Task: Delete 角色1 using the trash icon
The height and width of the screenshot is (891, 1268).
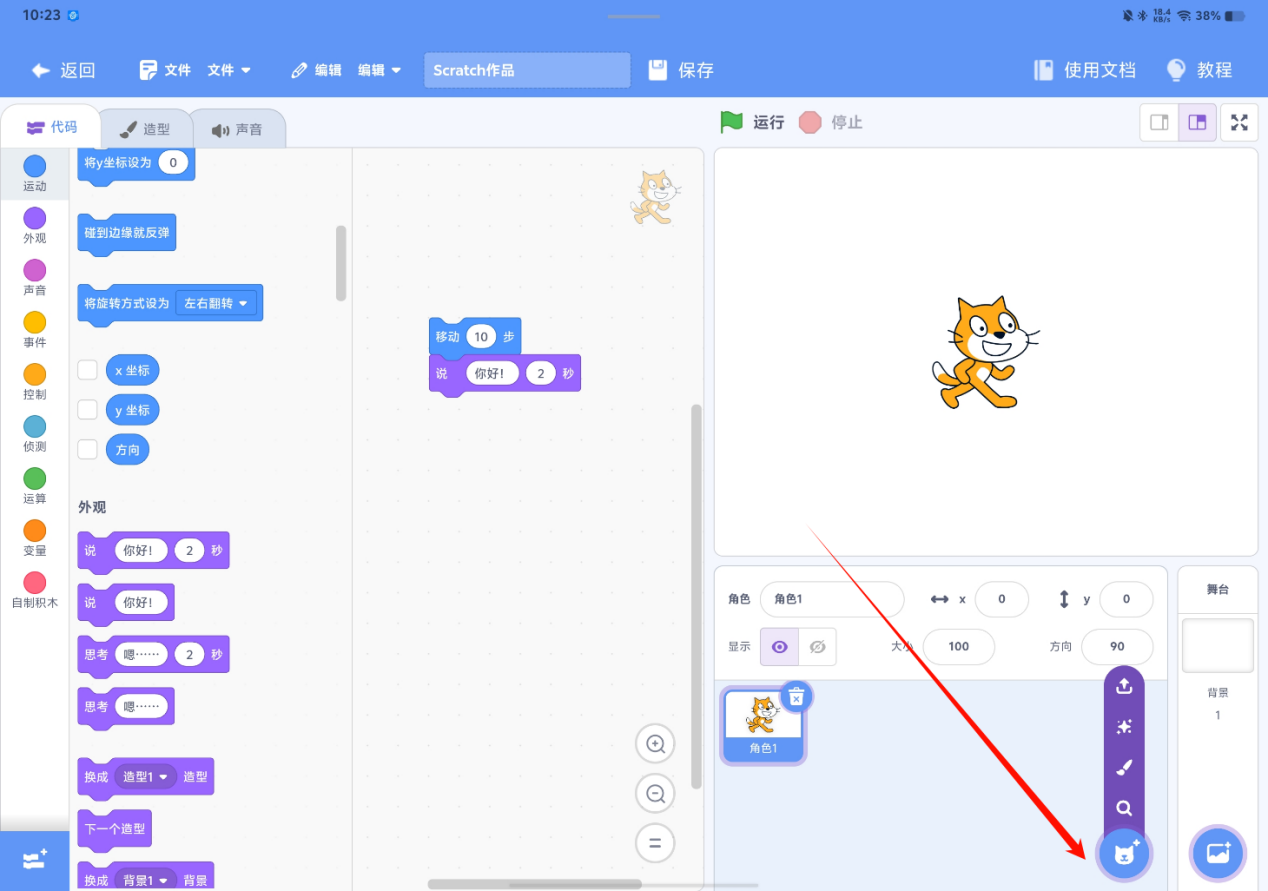Action: point(796,697)
